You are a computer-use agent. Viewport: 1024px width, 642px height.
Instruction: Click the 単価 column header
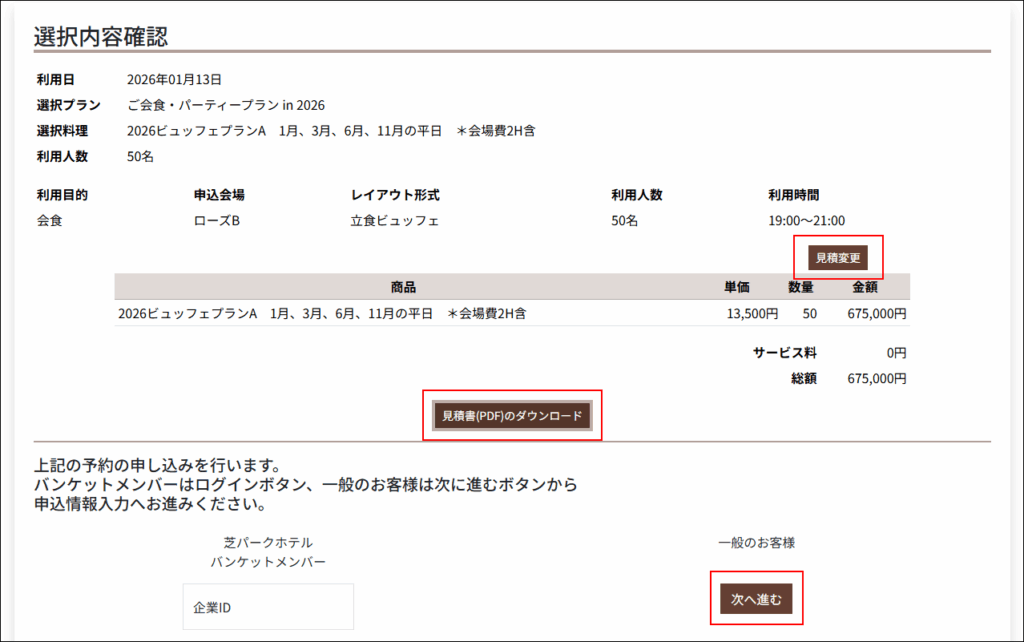click(x=737, y=287)
